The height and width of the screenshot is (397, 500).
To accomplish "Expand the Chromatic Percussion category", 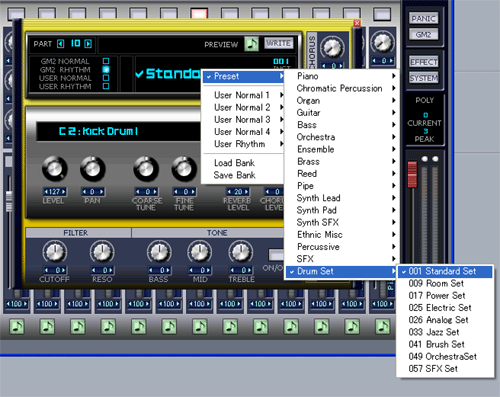I will (x=342, y=88).
